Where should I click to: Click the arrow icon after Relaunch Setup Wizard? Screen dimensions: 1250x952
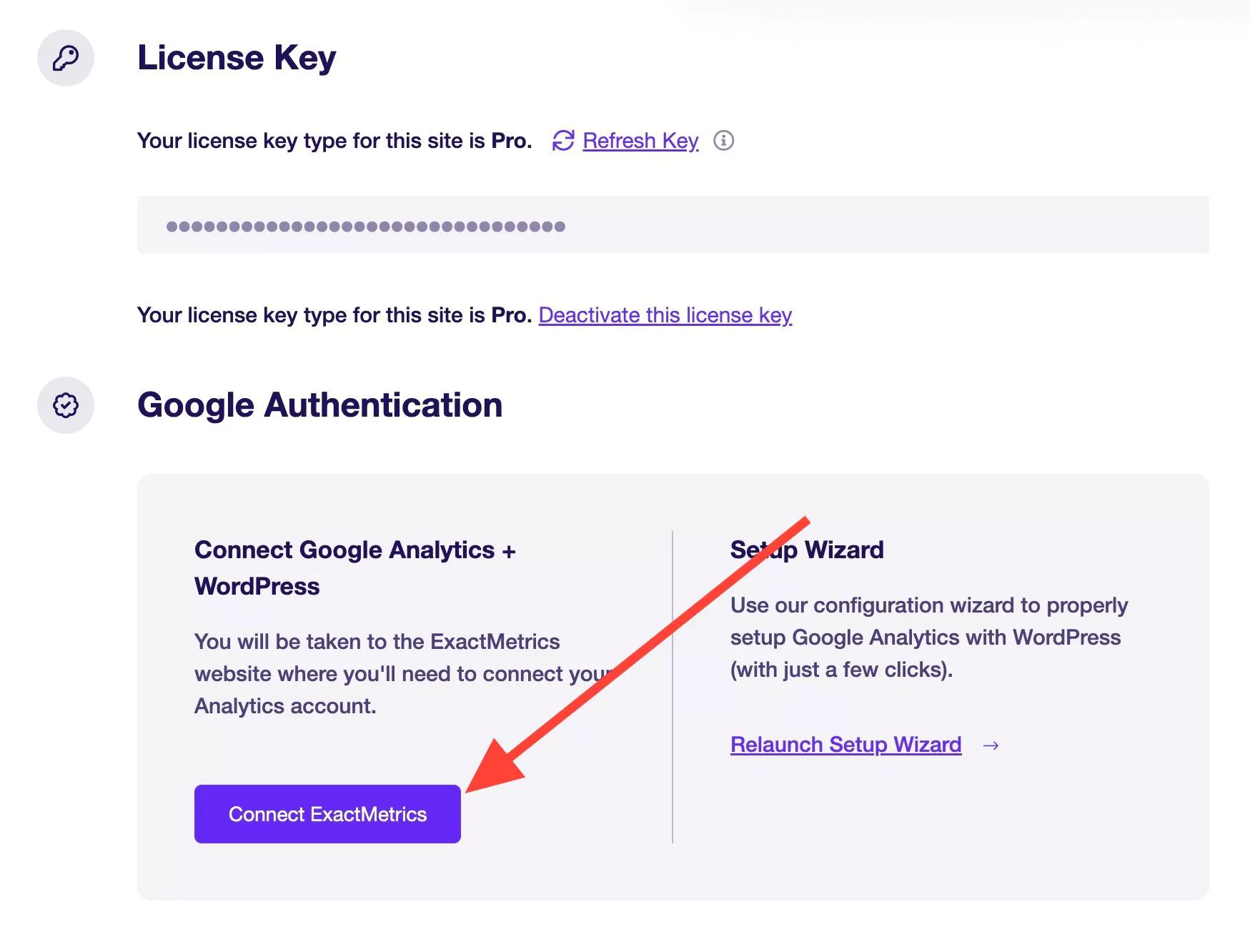tap(991, 745)
